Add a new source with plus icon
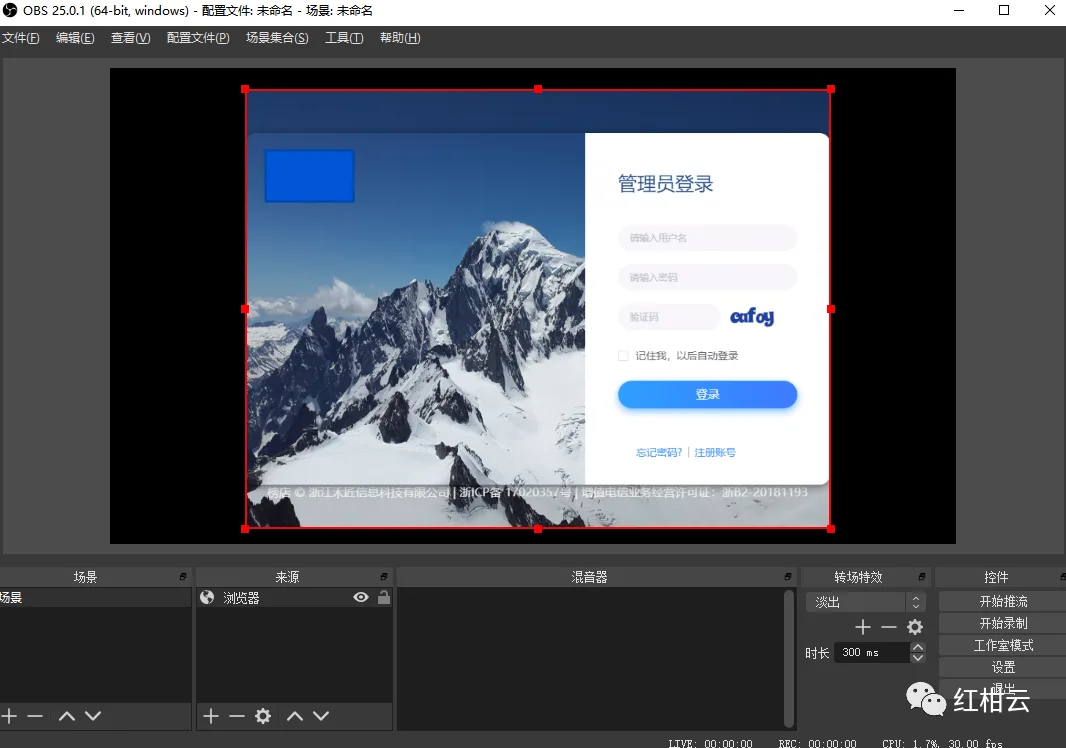This screenshot has width=1066, height=748. tap(211, 715)
